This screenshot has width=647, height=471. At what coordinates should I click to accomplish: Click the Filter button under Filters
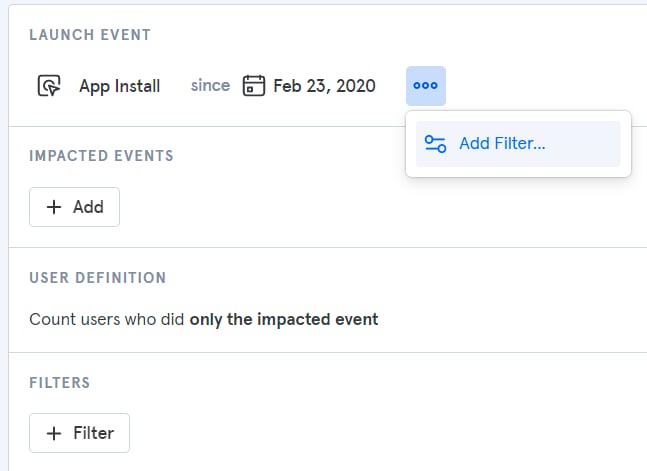pyautogui.click(x=79, y=433)
